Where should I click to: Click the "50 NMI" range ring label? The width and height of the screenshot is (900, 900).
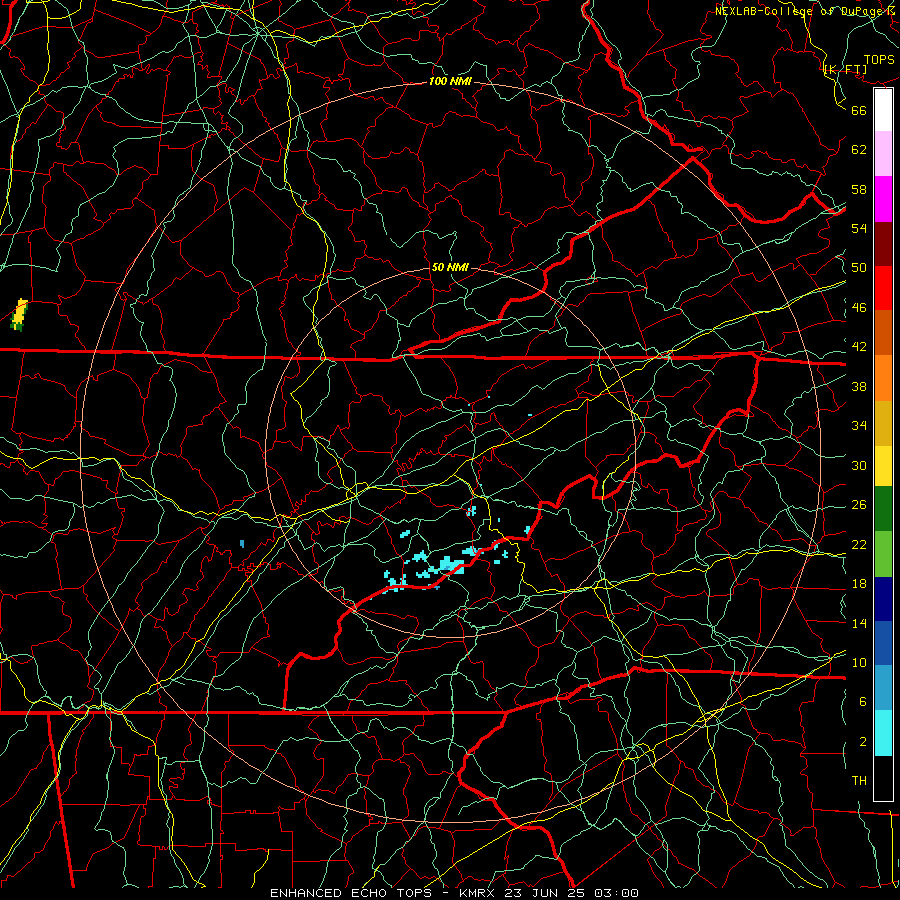pyautogui.click(x=449, y=267)
